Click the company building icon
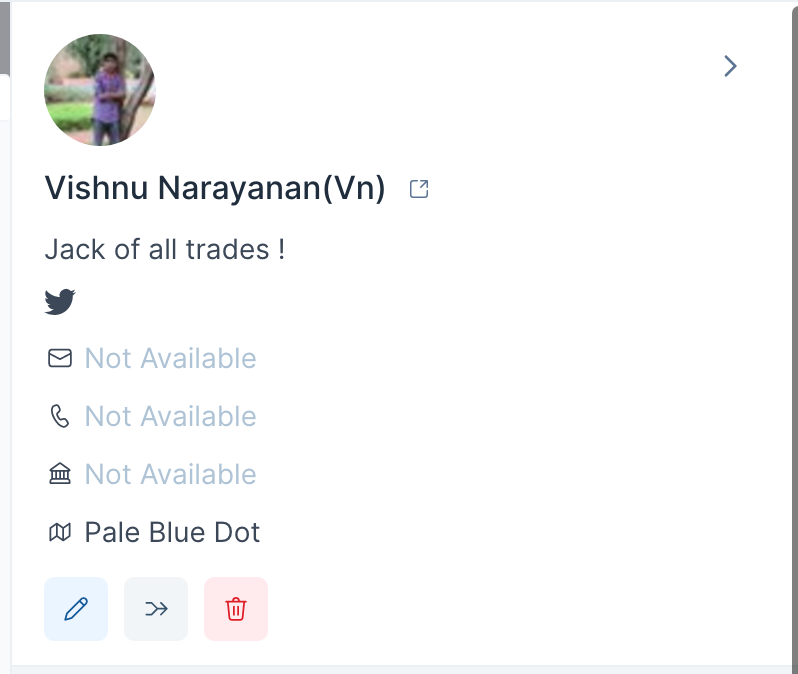798x674 pixels. pyautogui.click(x=60, y=474)
